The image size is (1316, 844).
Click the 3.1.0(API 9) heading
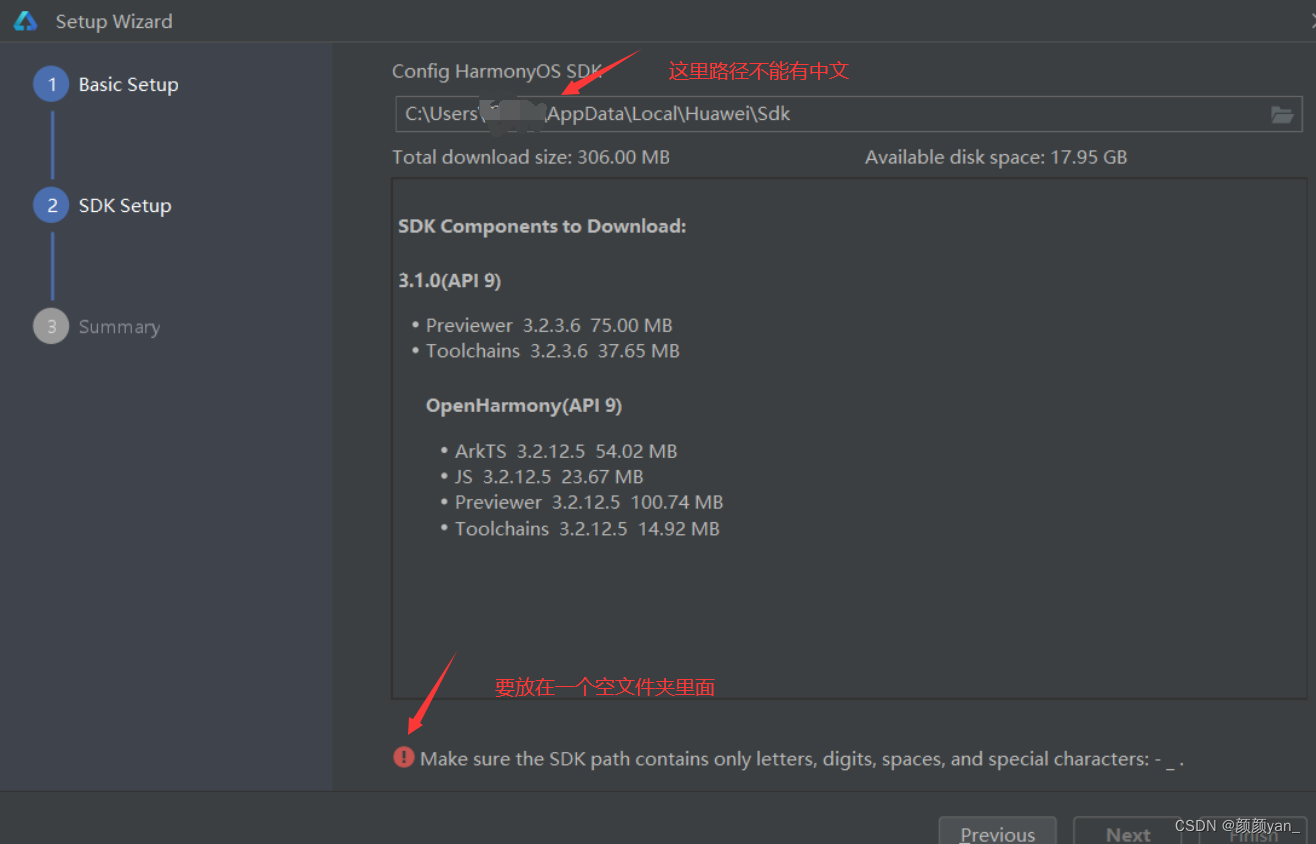pos(449,281)
